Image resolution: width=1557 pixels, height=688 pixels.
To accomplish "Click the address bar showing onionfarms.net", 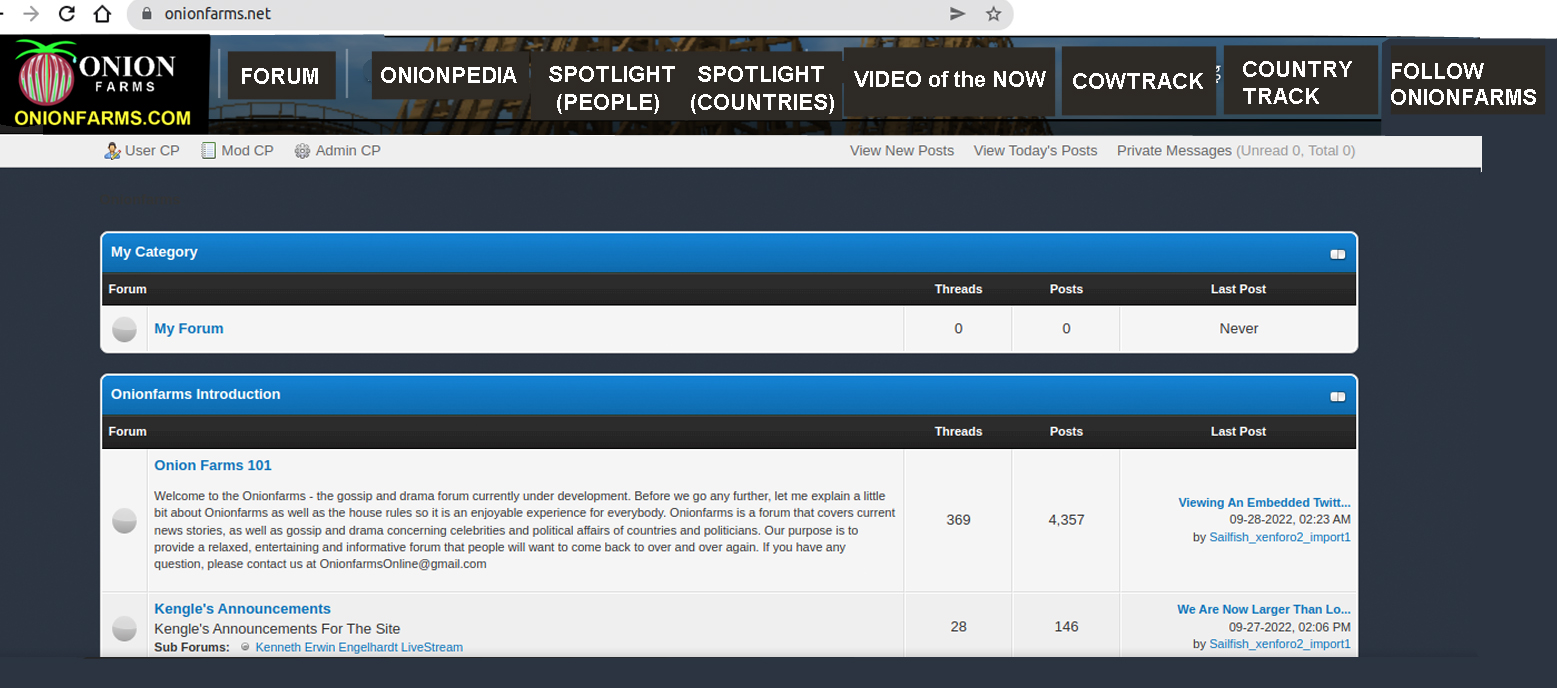I will pos(570,14).
